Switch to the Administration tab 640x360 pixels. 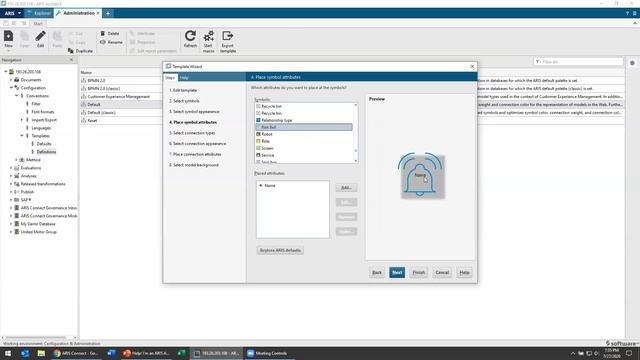tap(78, 13)
